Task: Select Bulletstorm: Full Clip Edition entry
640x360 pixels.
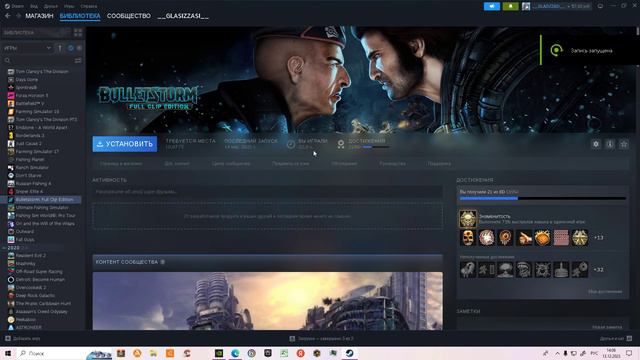Action: pos(44,200)
